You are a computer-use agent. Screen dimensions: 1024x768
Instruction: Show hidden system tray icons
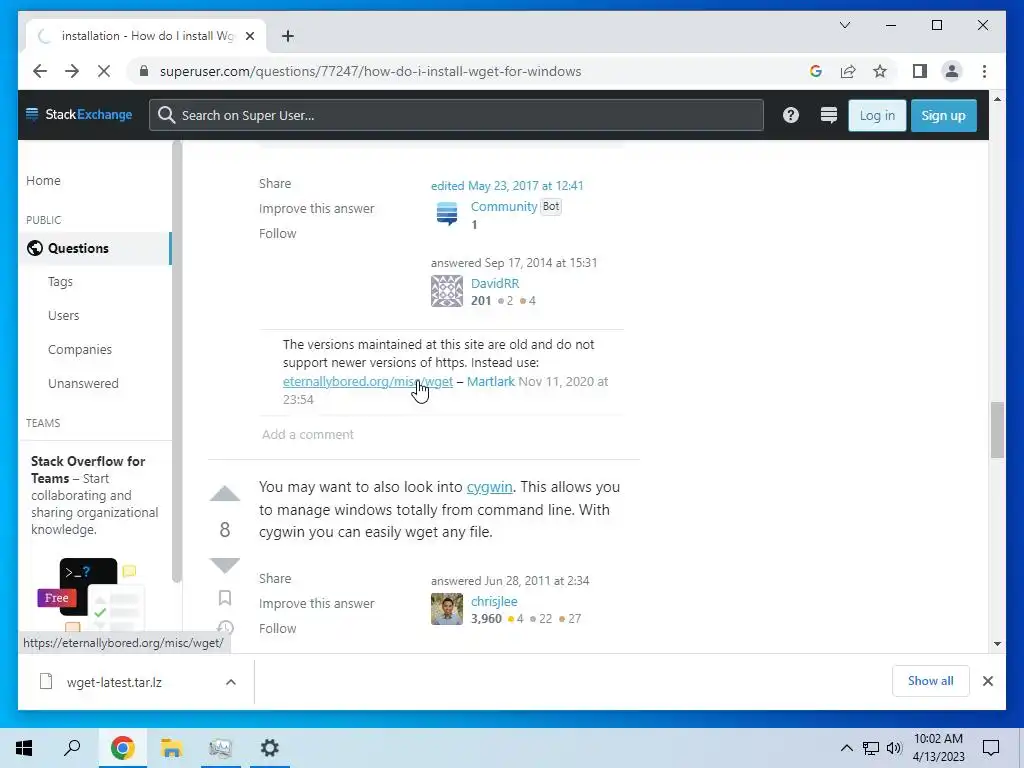[x=846, y=748]
